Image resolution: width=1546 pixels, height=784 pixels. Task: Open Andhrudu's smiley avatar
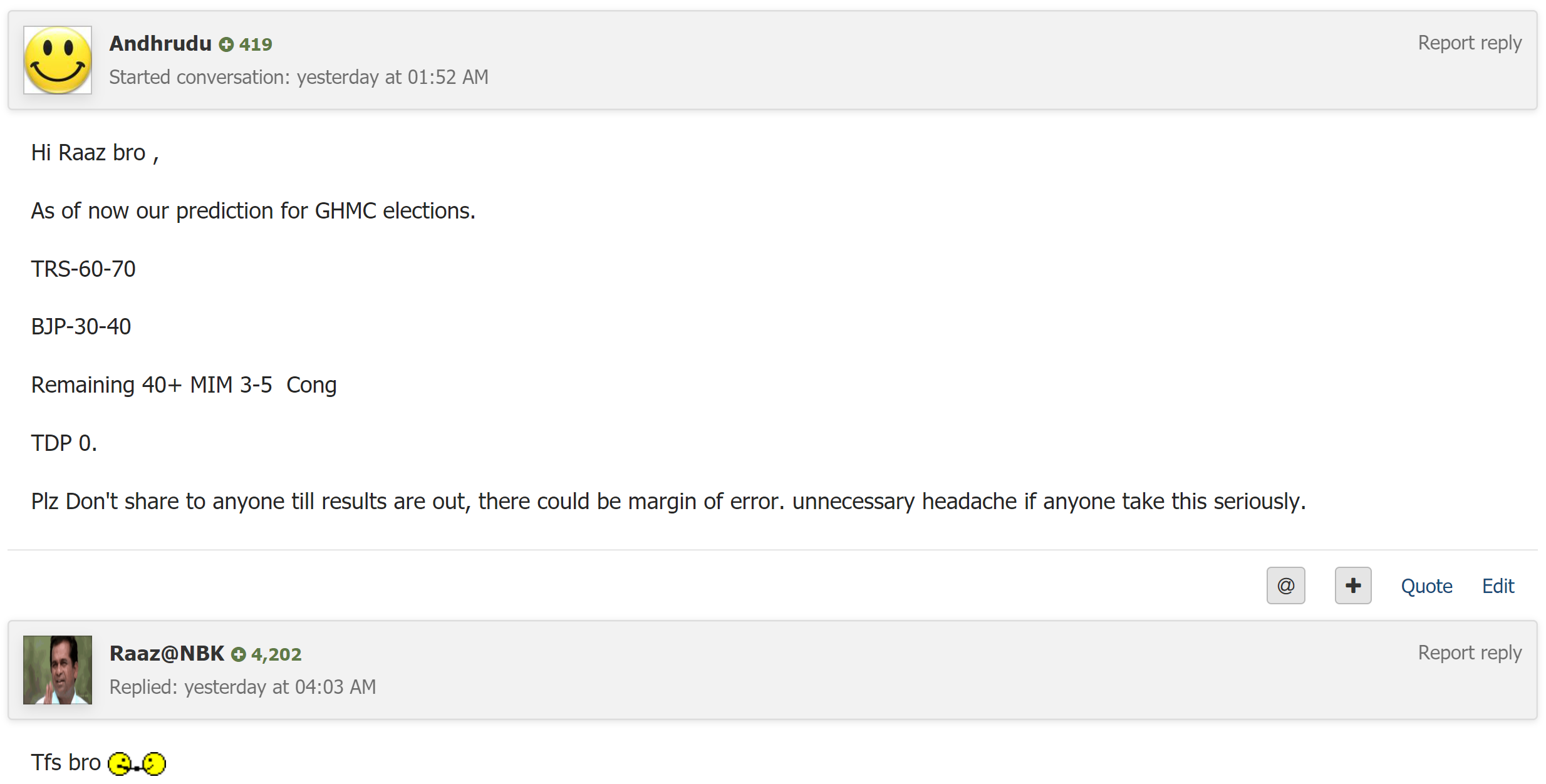click(x=58, y=60)
